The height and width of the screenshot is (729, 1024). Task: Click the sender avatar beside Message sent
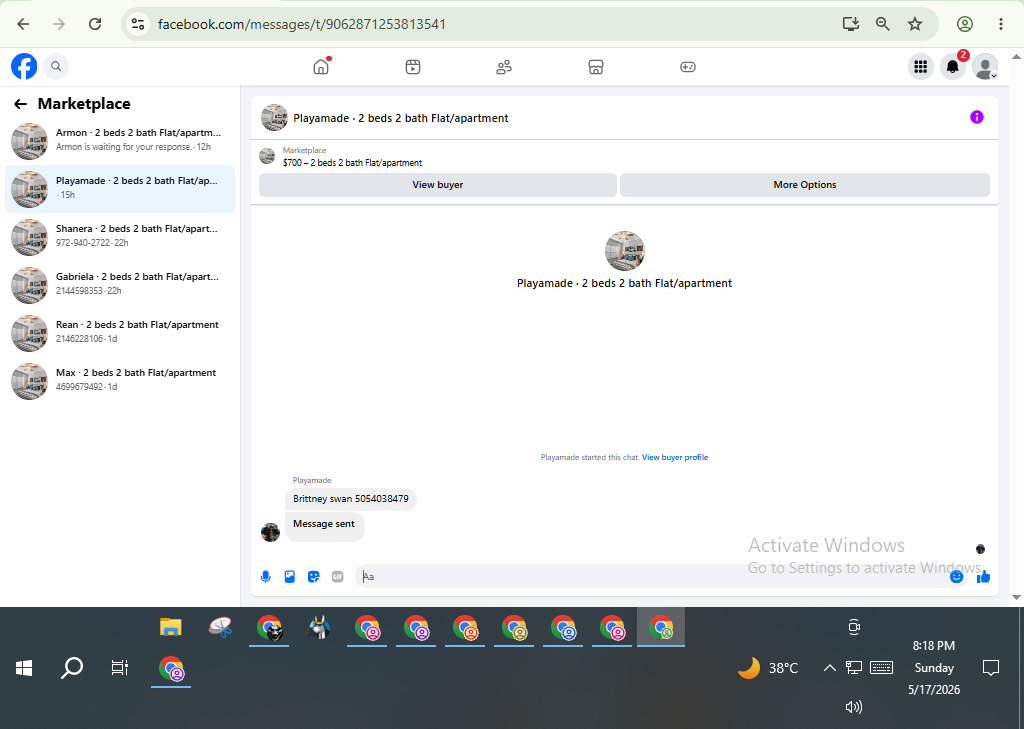coord(270,532)
